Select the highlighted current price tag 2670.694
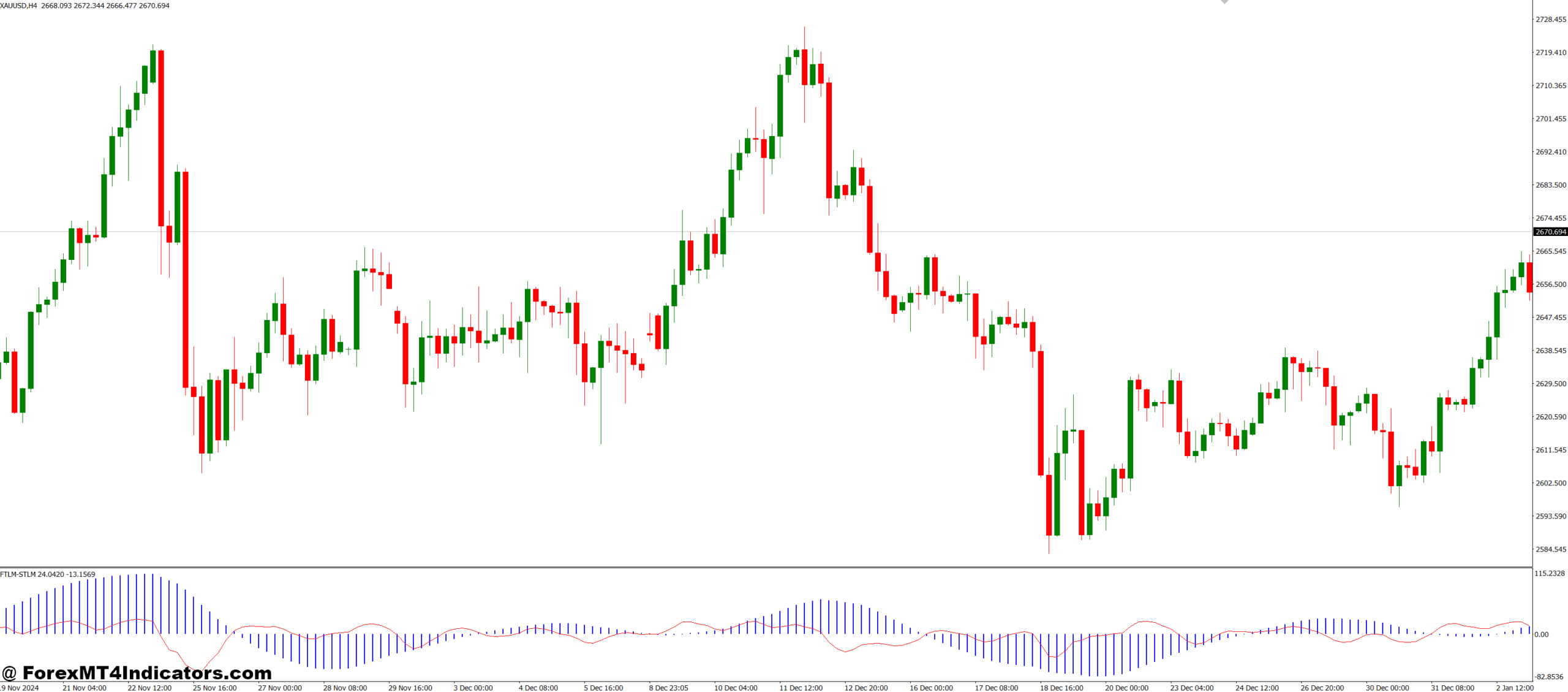The width and height of the screenshot is (1568, 692). [x=1550, y=232]
